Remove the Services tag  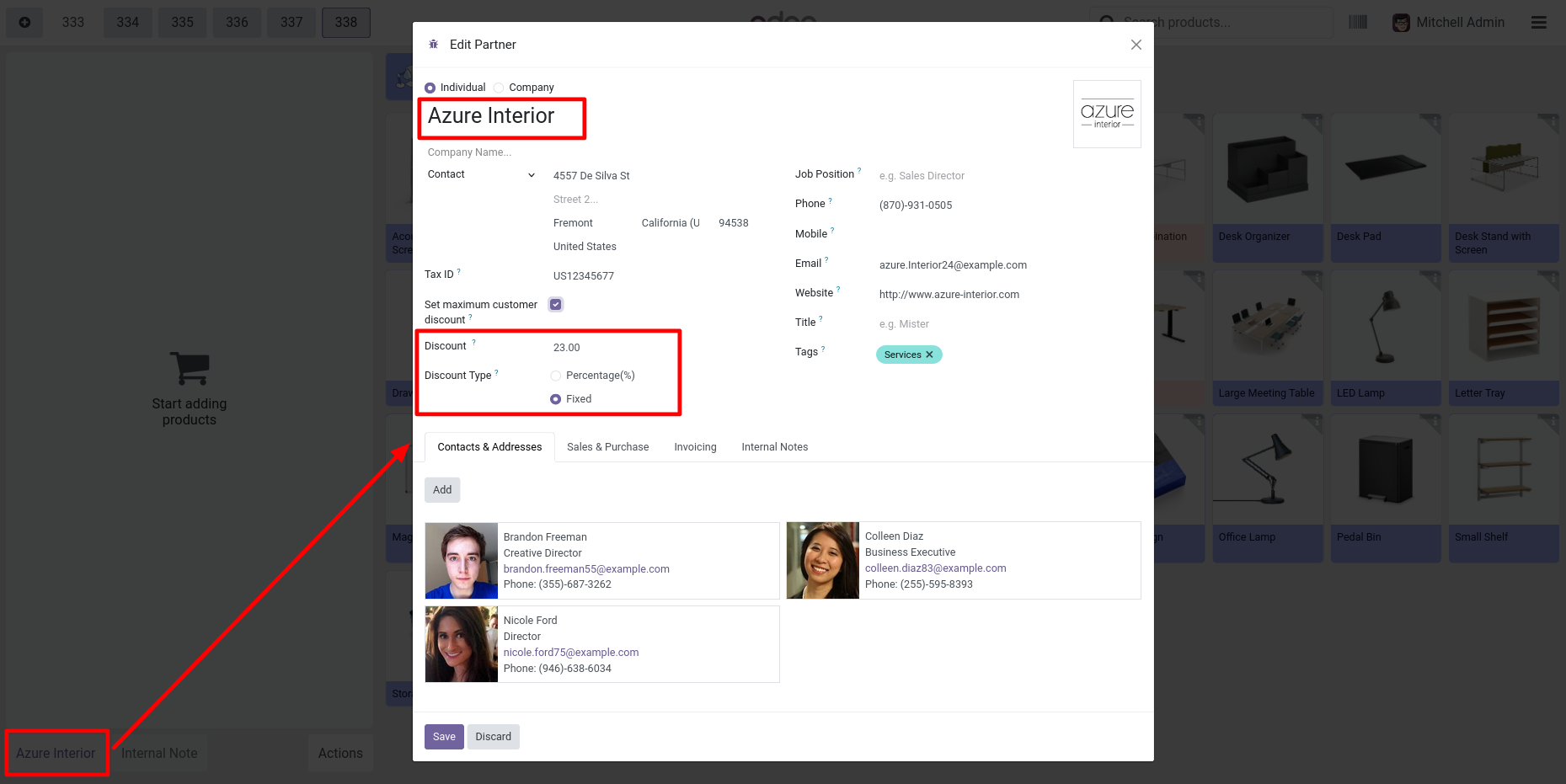tap(929, 355)
